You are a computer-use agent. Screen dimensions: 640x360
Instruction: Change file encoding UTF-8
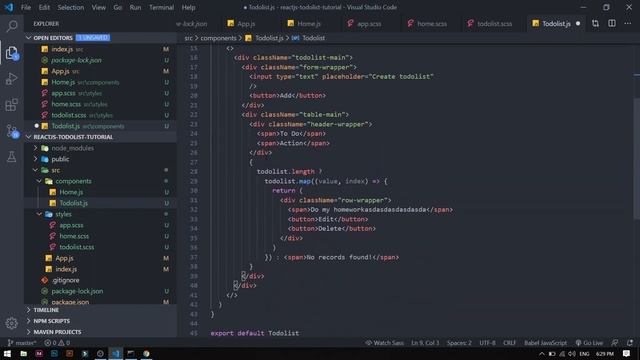coord(487,343)
